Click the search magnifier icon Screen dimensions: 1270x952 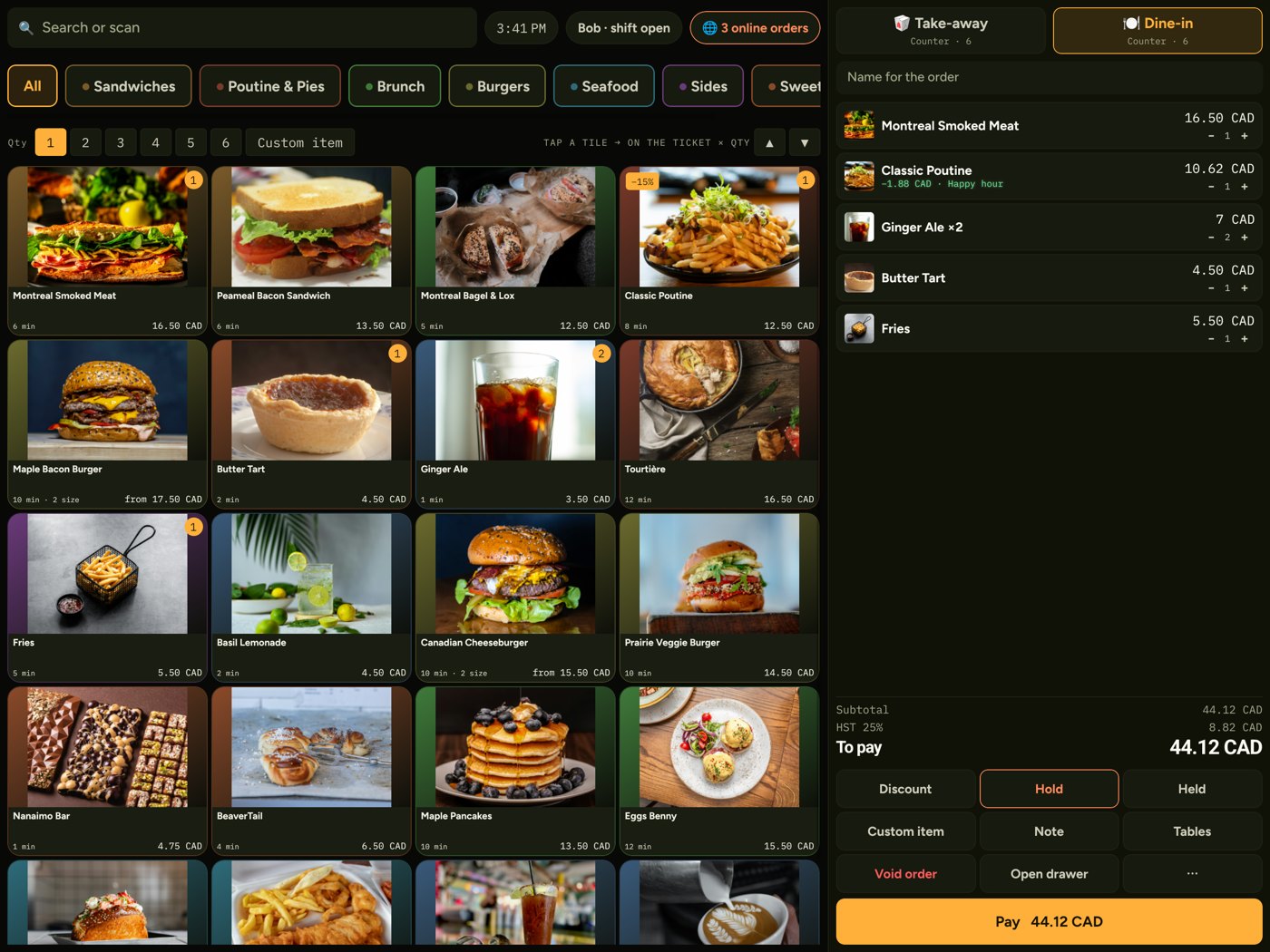tap(25, 28)
